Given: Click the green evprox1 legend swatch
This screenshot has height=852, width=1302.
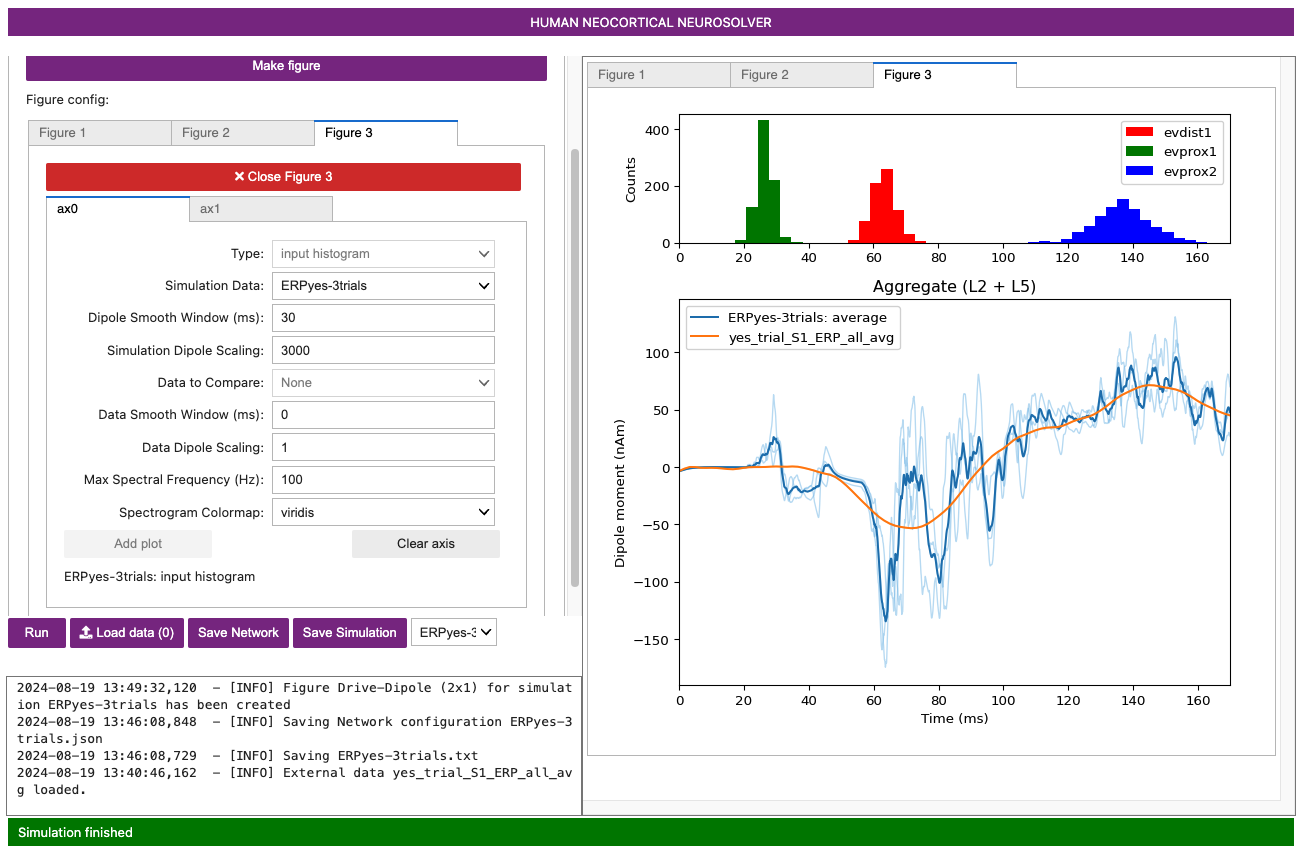Looking at the screenshot, I should [x=1139, y=151].
